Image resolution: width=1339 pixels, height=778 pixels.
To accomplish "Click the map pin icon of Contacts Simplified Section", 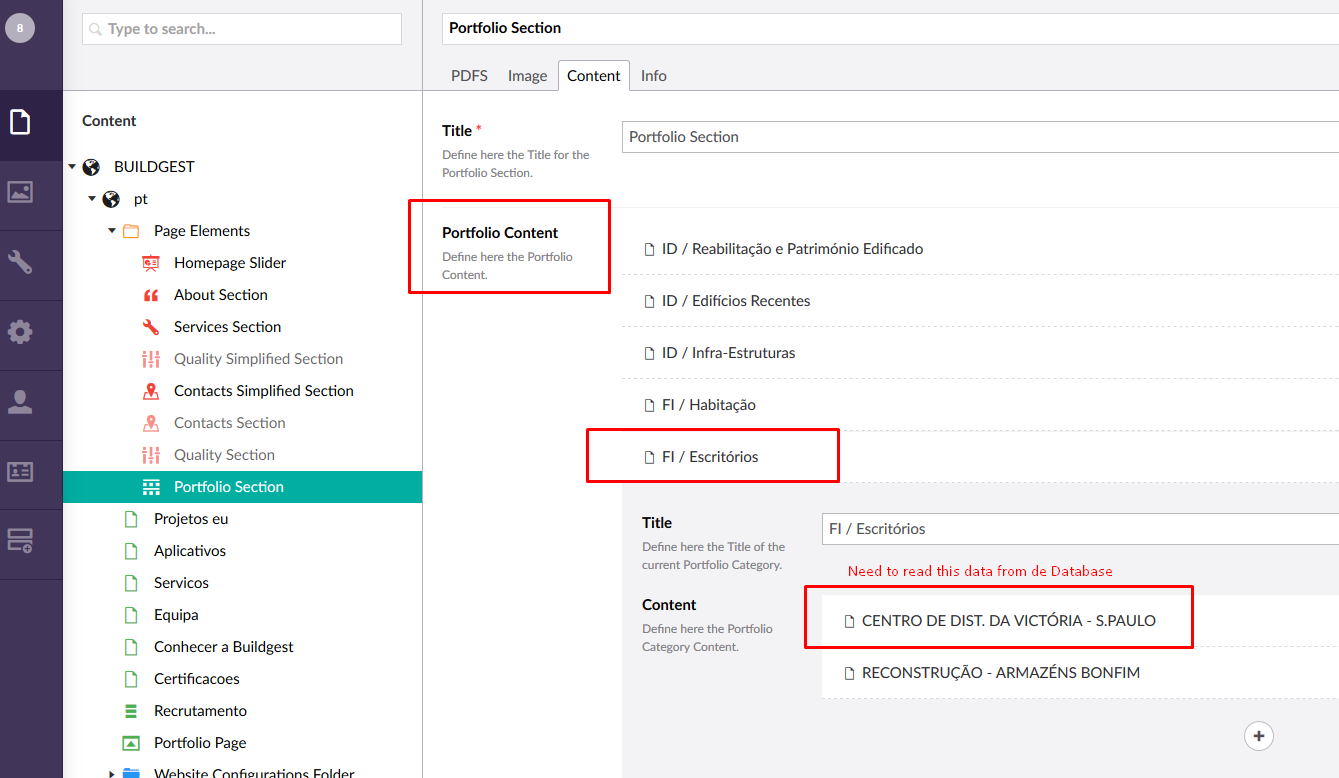I will (151, 391).
